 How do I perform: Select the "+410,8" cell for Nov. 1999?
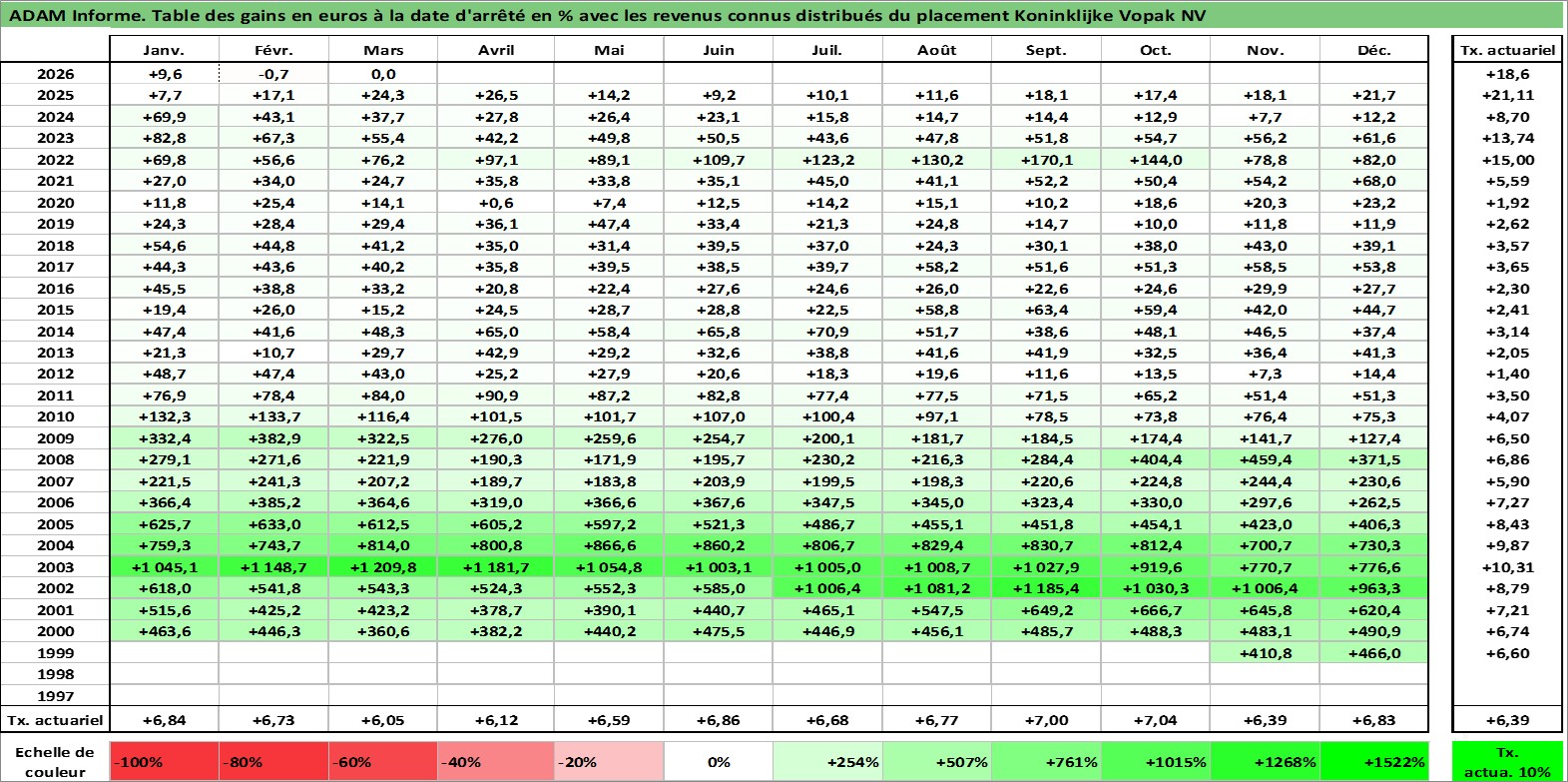[x=1265, y=653]
